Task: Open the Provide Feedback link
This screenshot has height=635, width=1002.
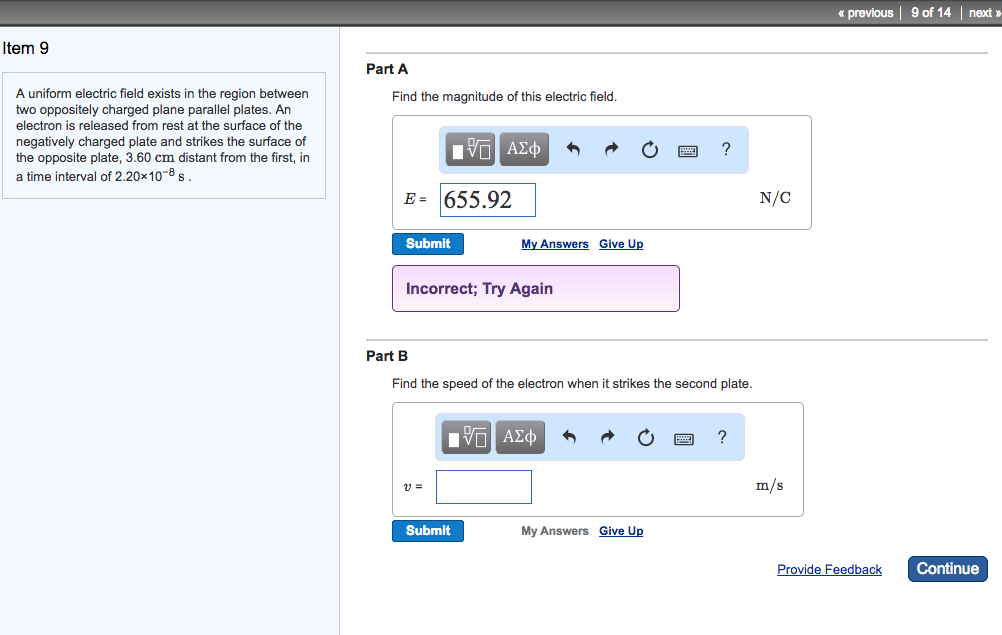Action: (x=829, y=569)
